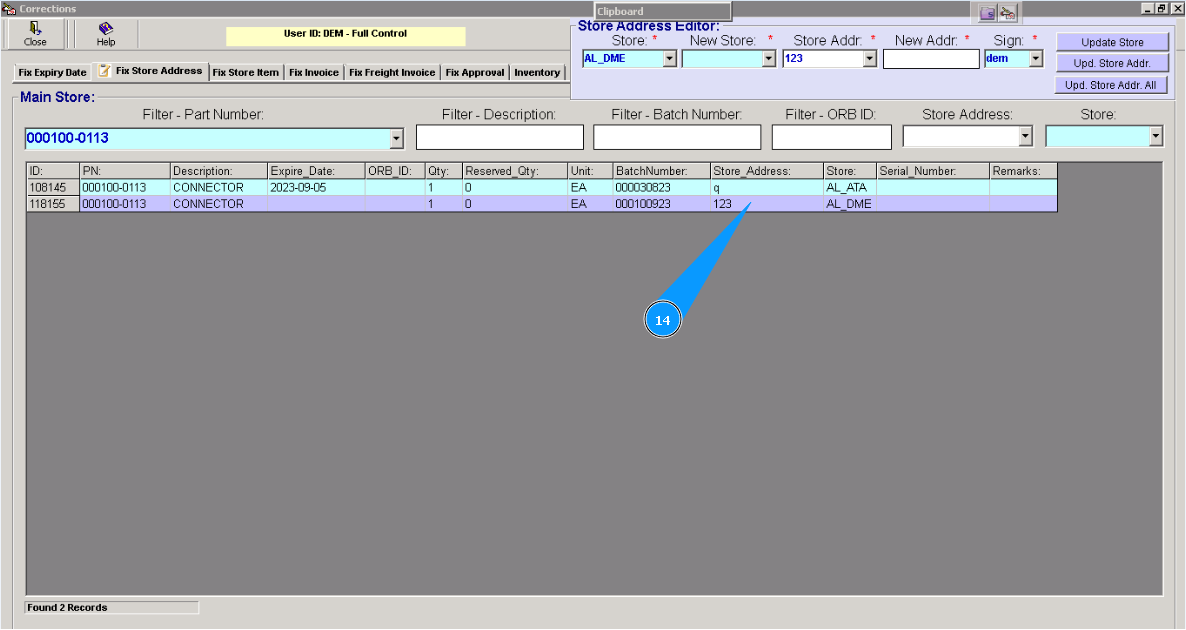
Task: Click the PN column header
Action: [x=125, y=171]
